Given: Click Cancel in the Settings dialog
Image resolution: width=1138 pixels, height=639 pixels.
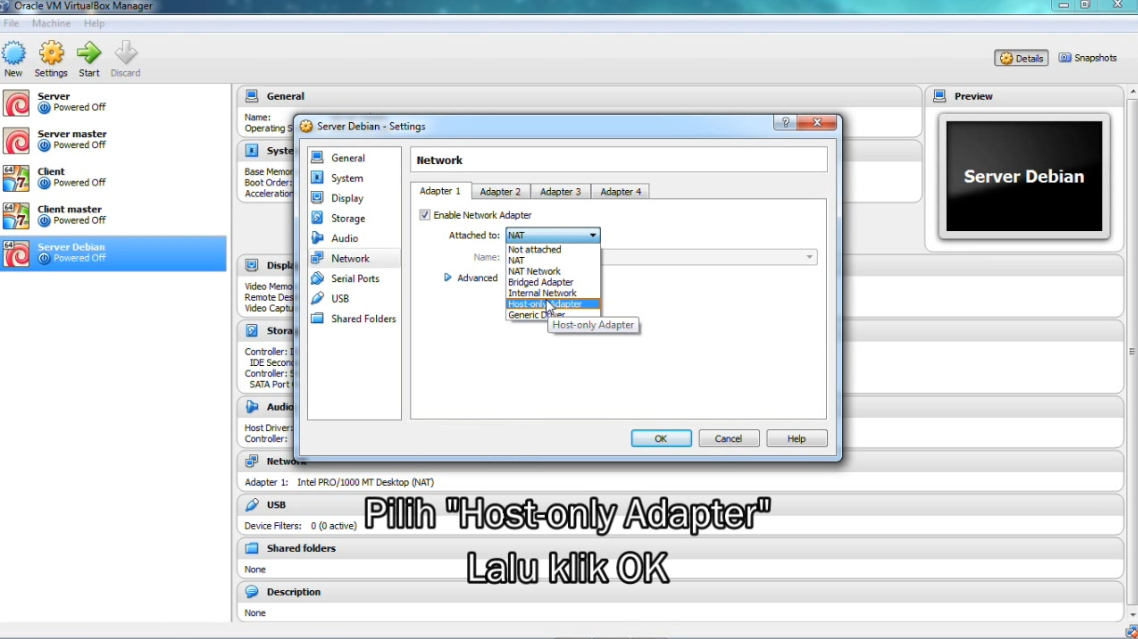Looking at the screenshot, I should tap(728, 439).
